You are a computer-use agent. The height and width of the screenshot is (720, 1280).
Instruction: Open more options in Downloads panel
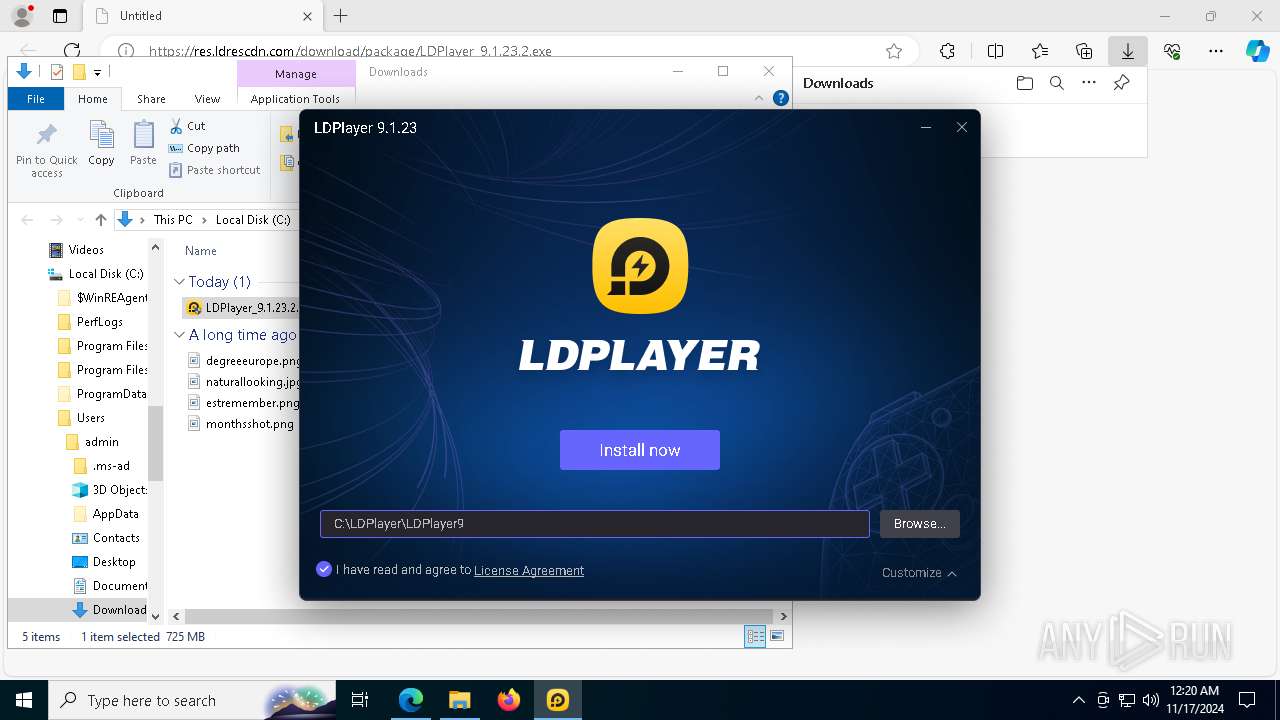(1089, 83)
